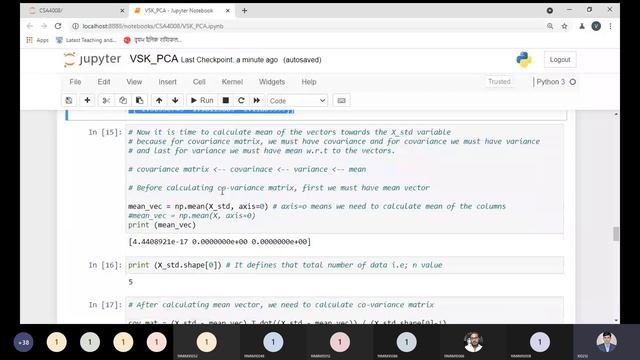Open the Widgets menu
Viewport: 640px width, 360px height.
click(x=272, y=82)
